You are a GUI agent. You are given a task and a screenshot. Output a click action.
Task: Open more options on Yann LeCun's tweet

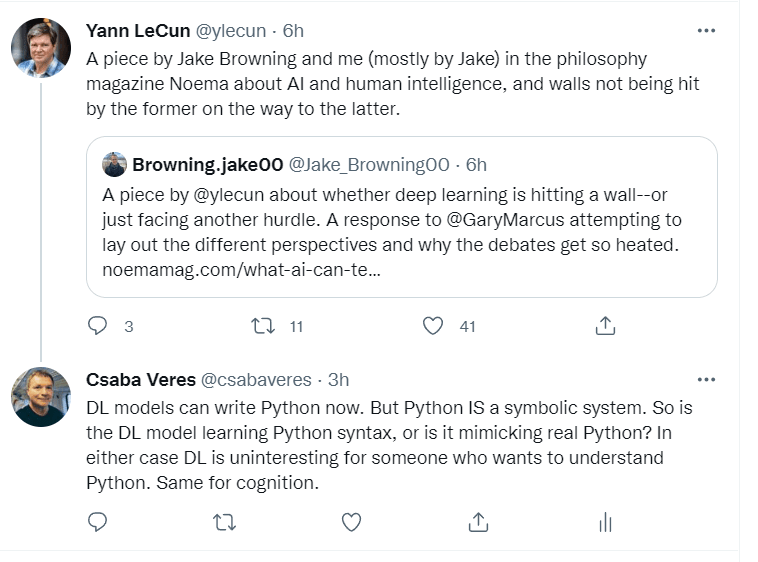coord(706,31)
